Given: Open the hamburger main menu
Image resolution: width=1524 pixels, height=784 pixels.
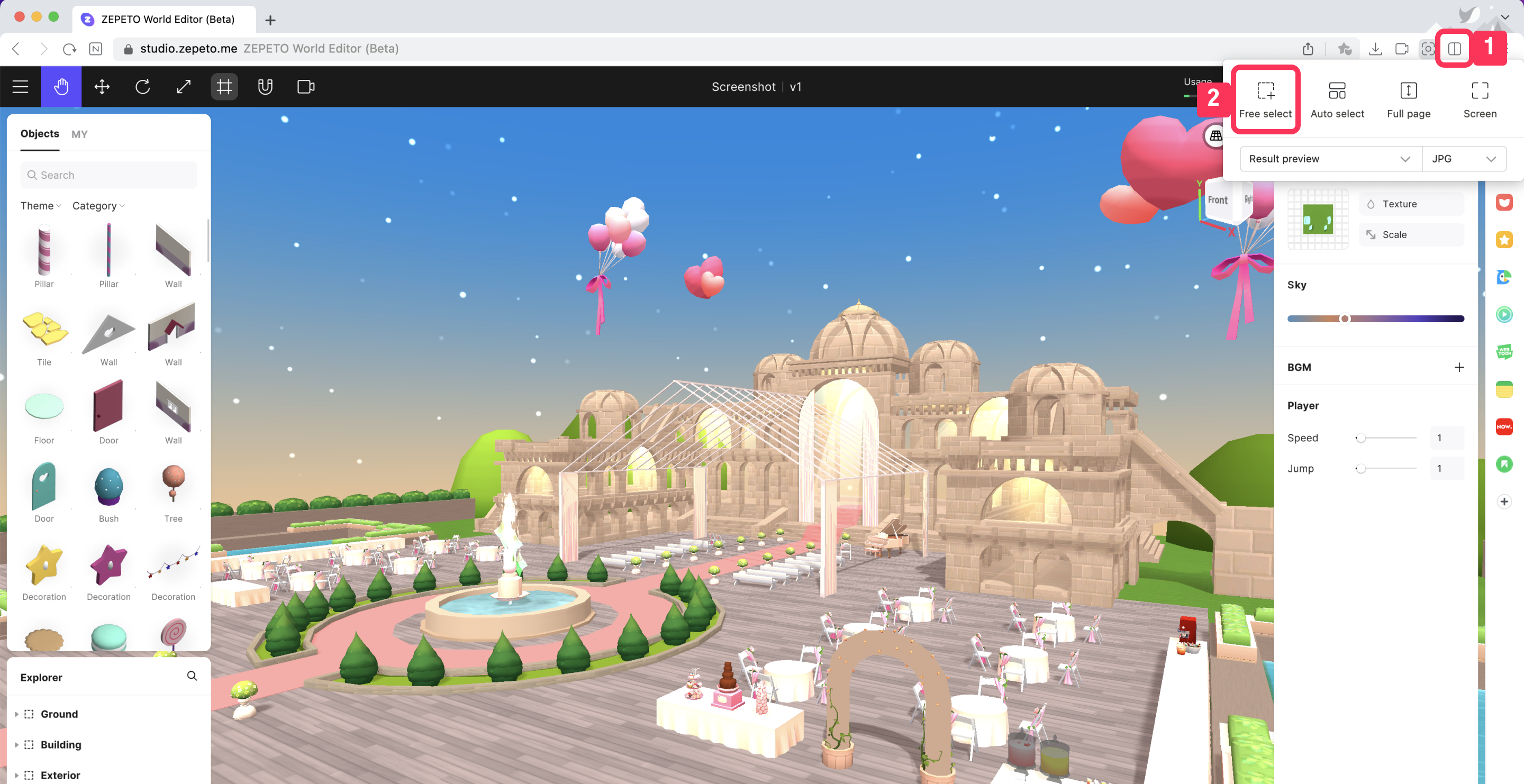Looking at the screenshot, I should click(20, 87).
